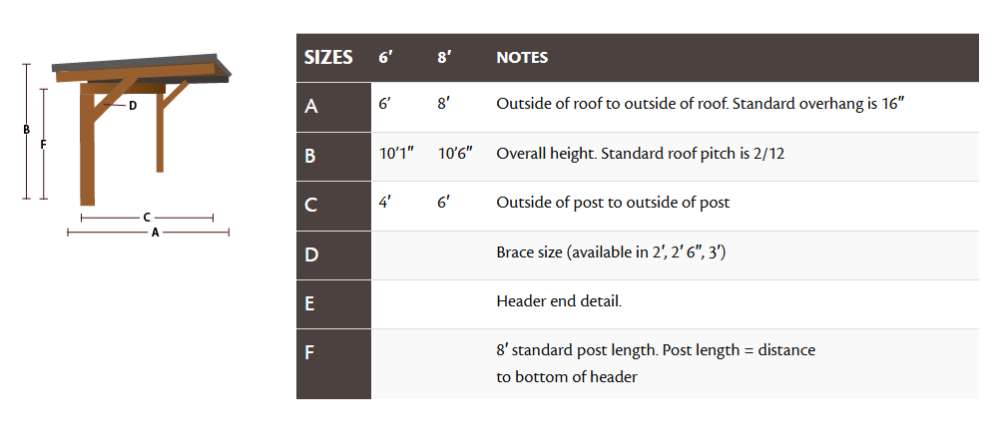The width and height of the screenshot is (1000, 439).
Task: Click the D brace label in the diagram
Action: (x=133, y=105)
